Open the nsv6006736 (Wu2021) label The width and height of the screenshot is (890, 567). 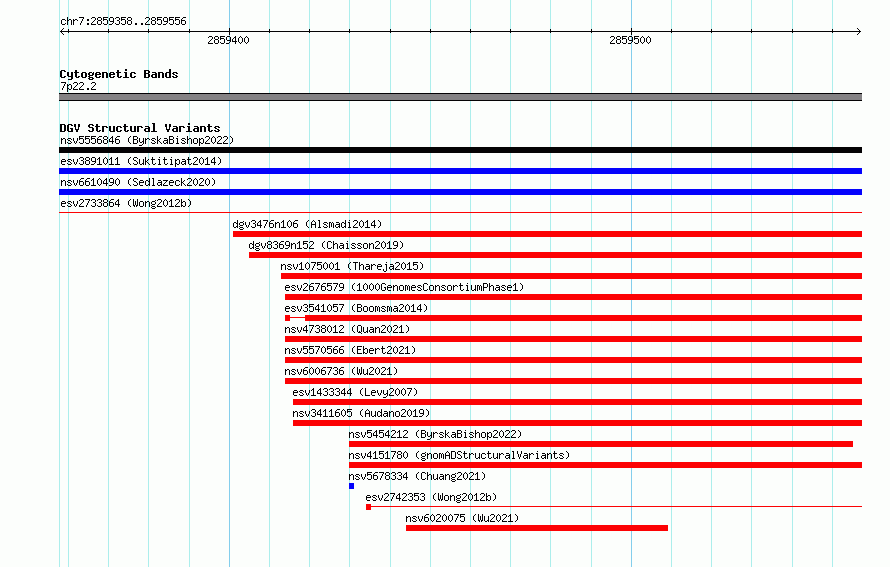(341, 371)
